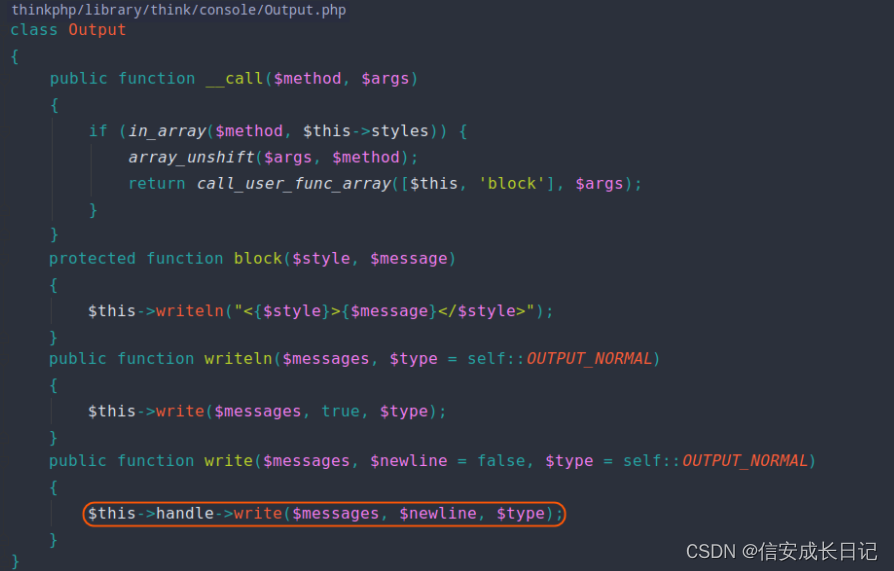Click the $message parameter of block function

[x=409, y=258]
